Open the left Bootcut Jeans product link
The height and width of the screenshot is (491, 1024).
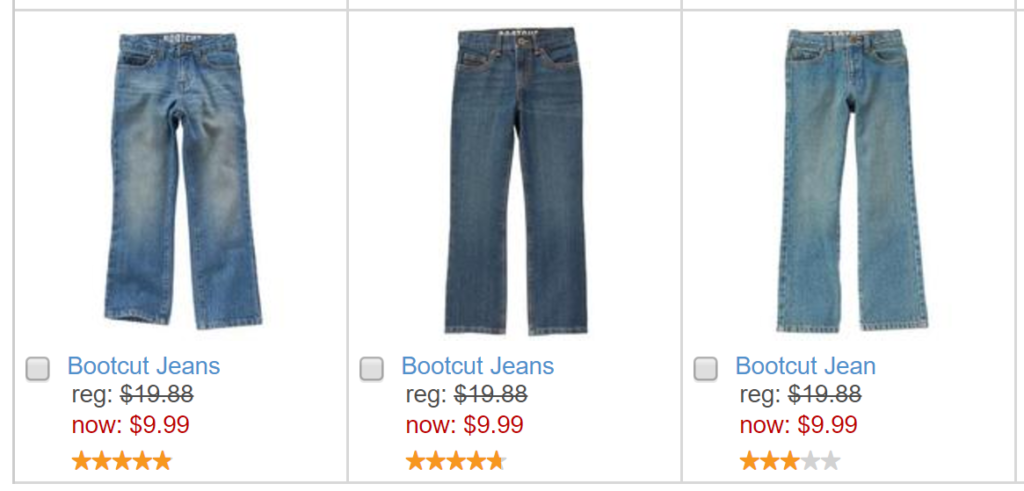144,366
